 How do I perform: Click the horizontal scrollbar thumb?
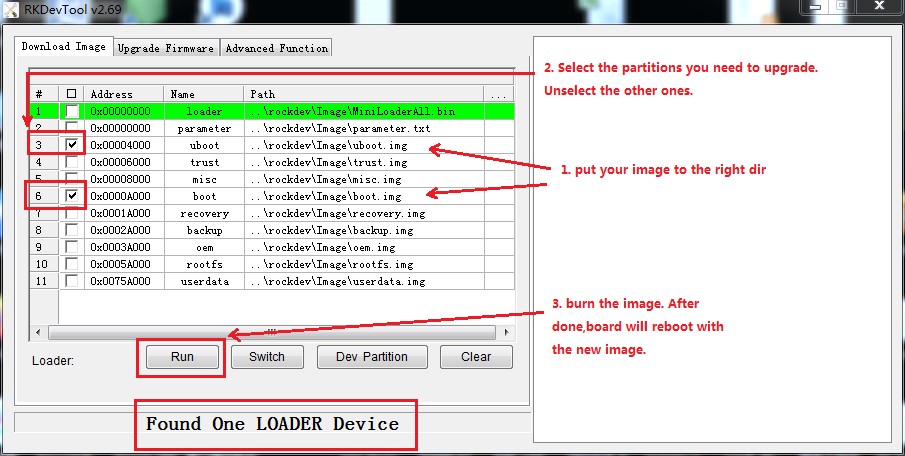coord(271,332)
